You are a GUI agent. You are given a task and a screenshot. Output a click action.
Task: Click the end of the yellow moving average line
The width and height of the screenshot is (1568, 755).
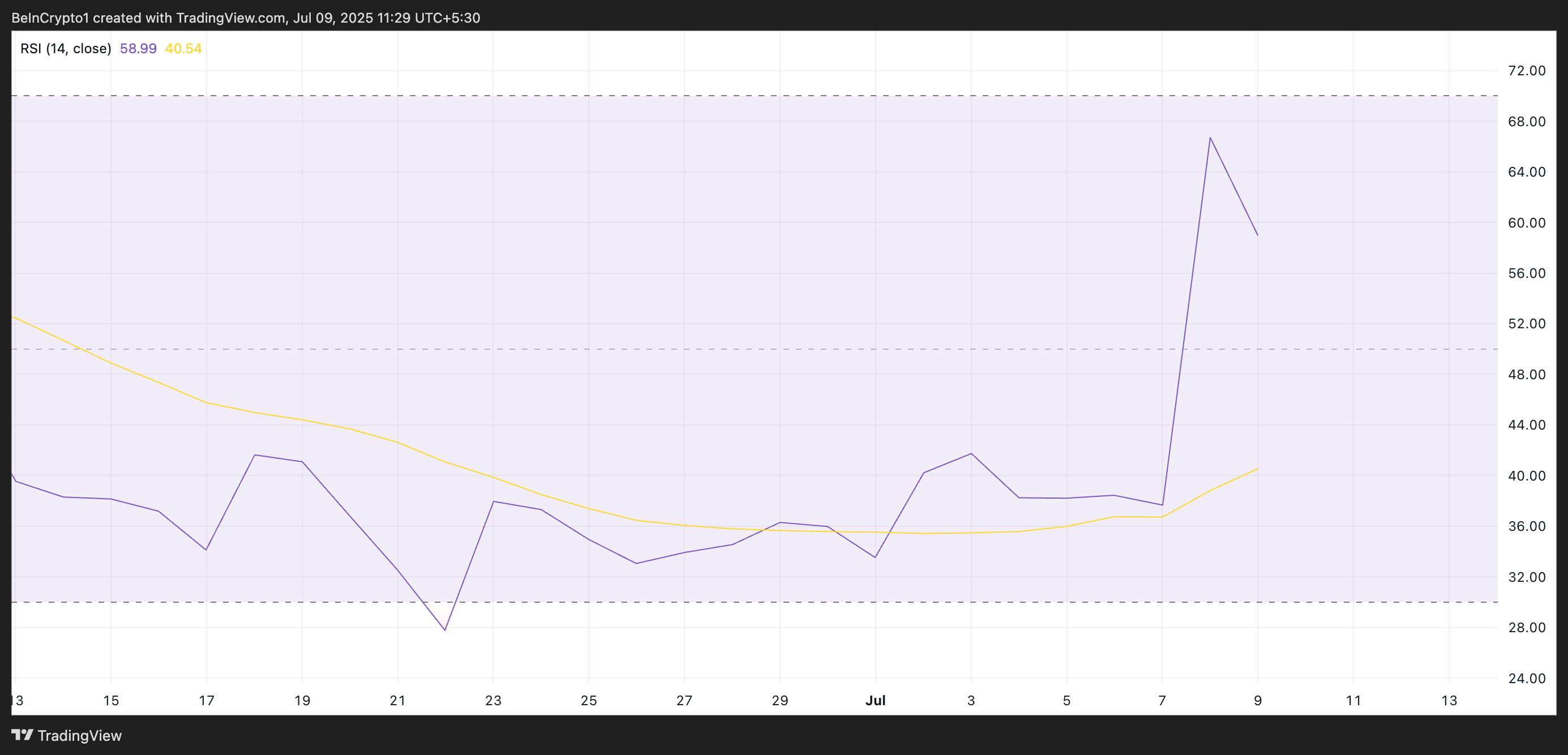coord(1257,469)
